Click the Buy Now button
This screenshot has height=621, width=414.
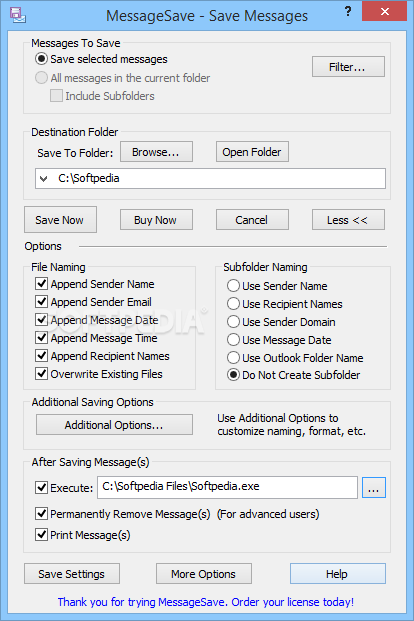pos(156,220)
